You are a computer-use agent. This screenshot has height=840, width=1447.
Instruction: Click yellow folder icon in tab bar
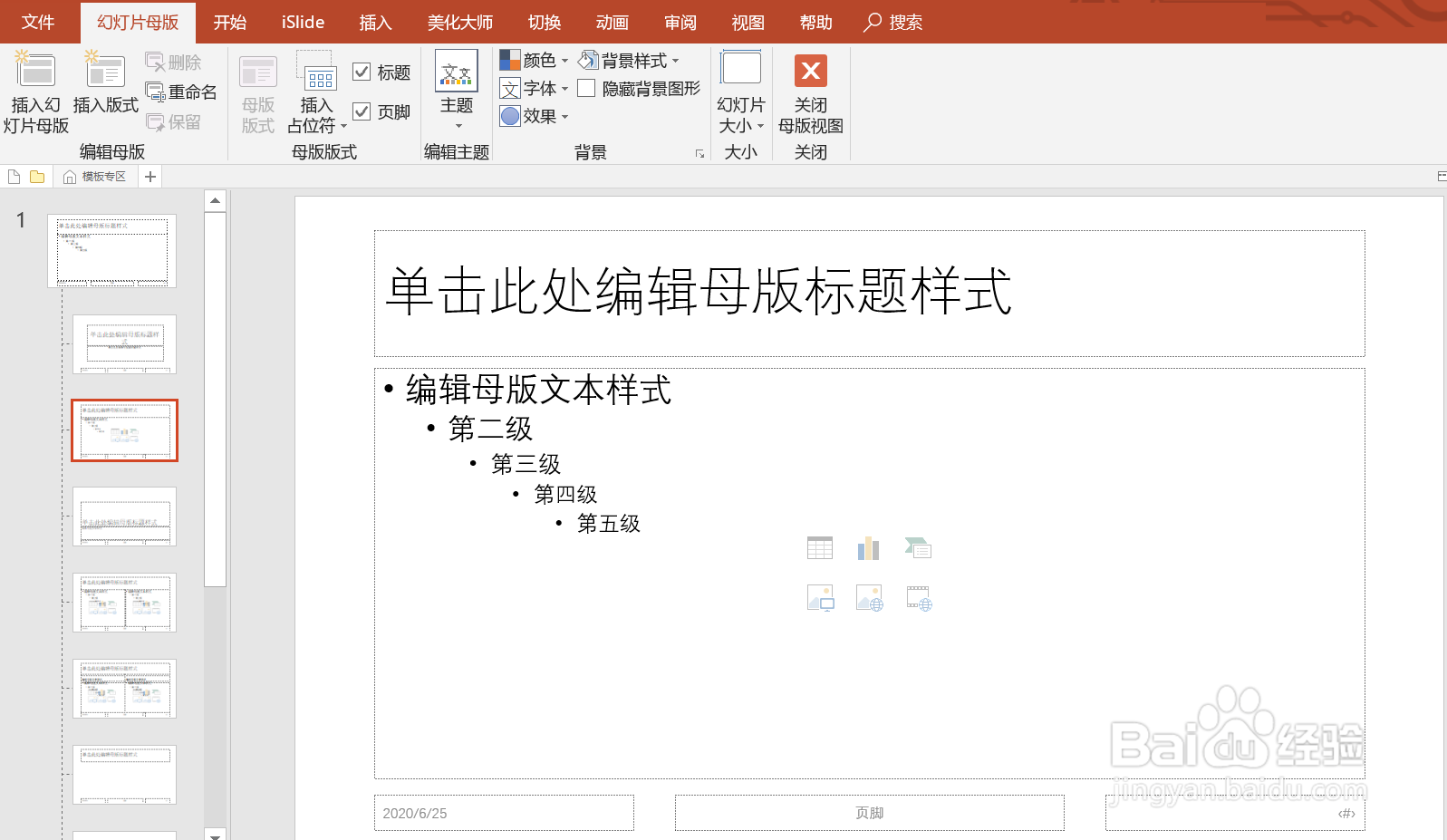37,177
